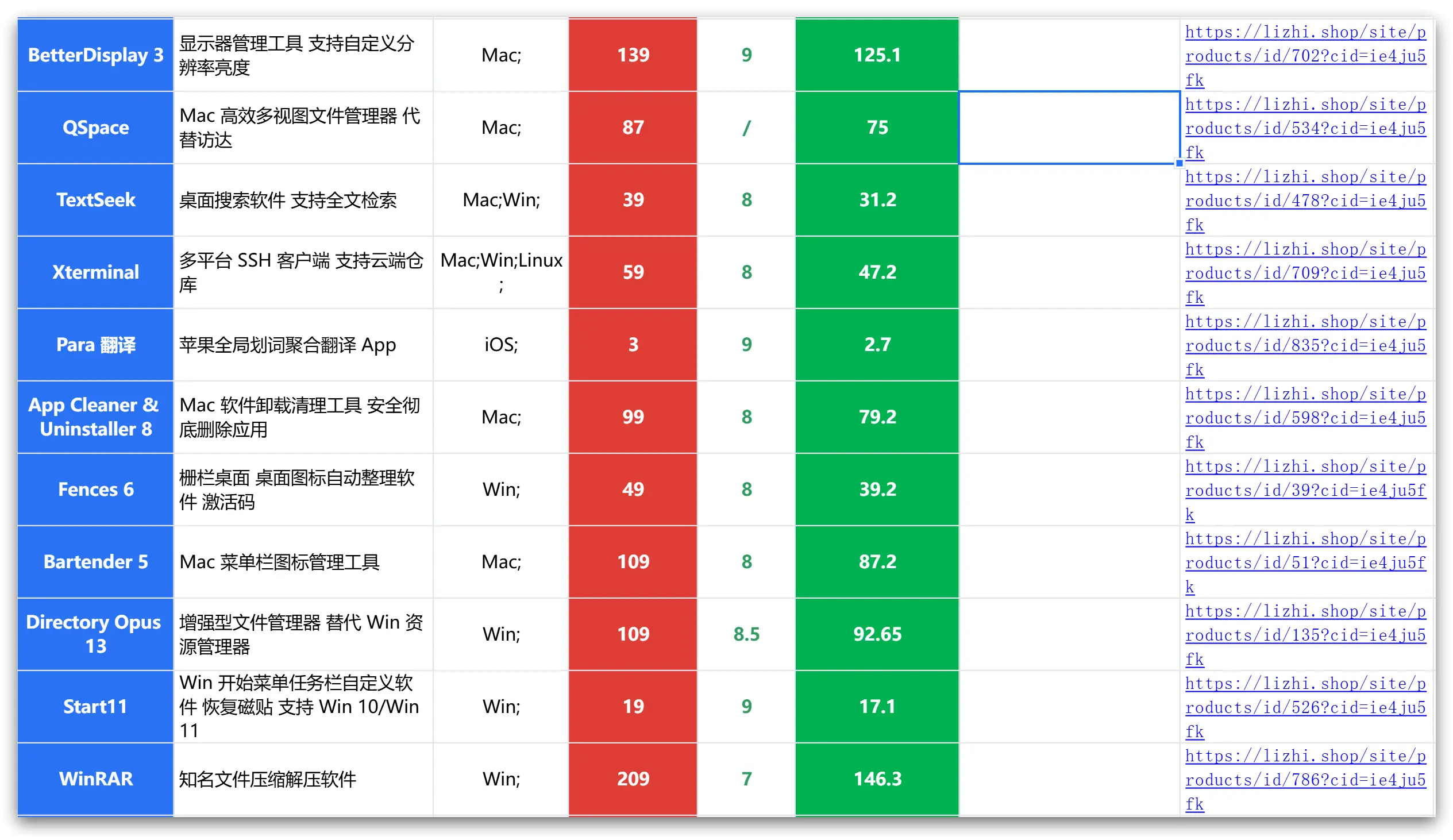
Task: Click the green cell 87.2
Action: [877, 561]
